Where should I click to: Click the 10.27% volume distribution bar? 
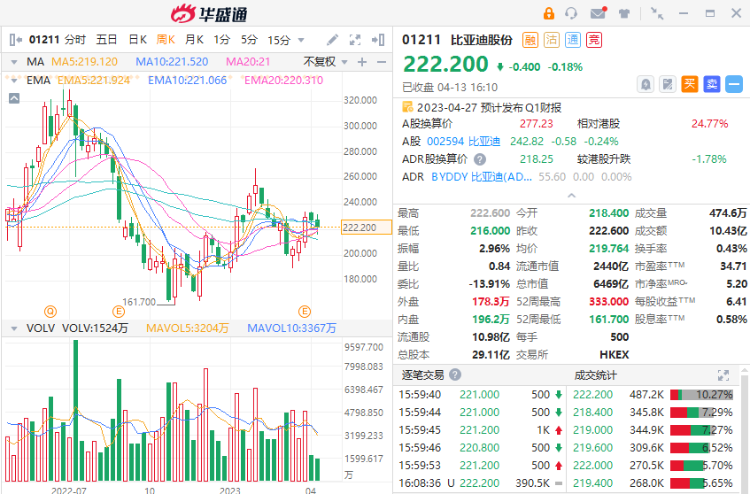(701, 395)
